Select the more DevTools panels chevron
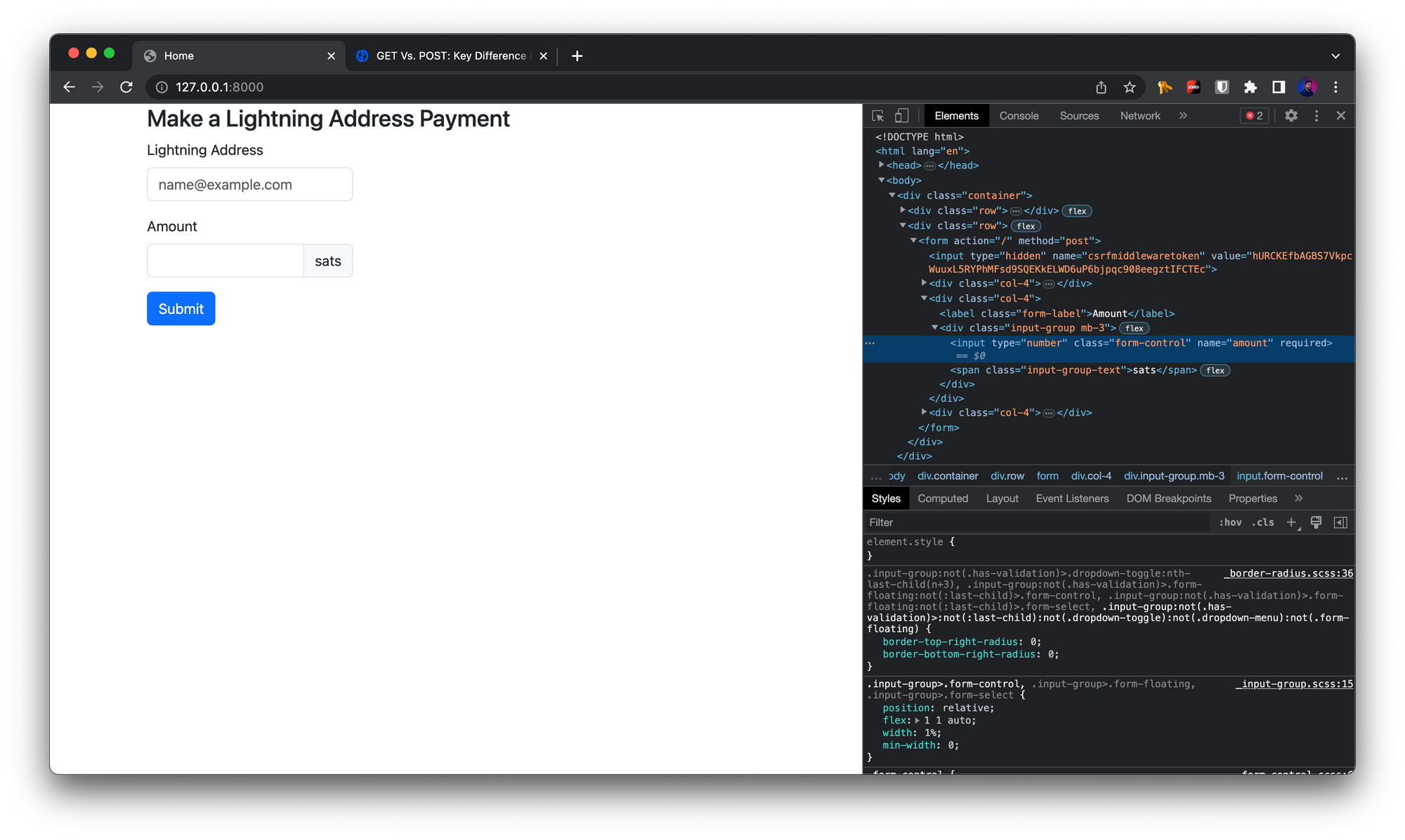The height and width of the screenshot is (840, 1405). 1183,115
